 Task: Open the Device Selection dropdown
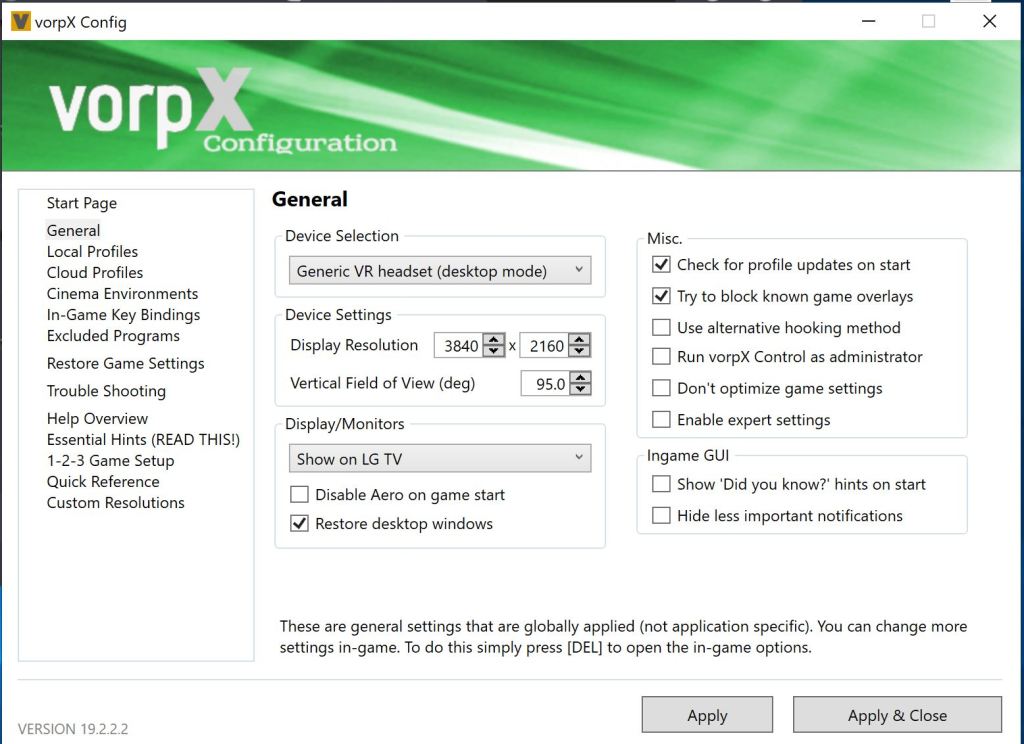(x=439, y=271)
